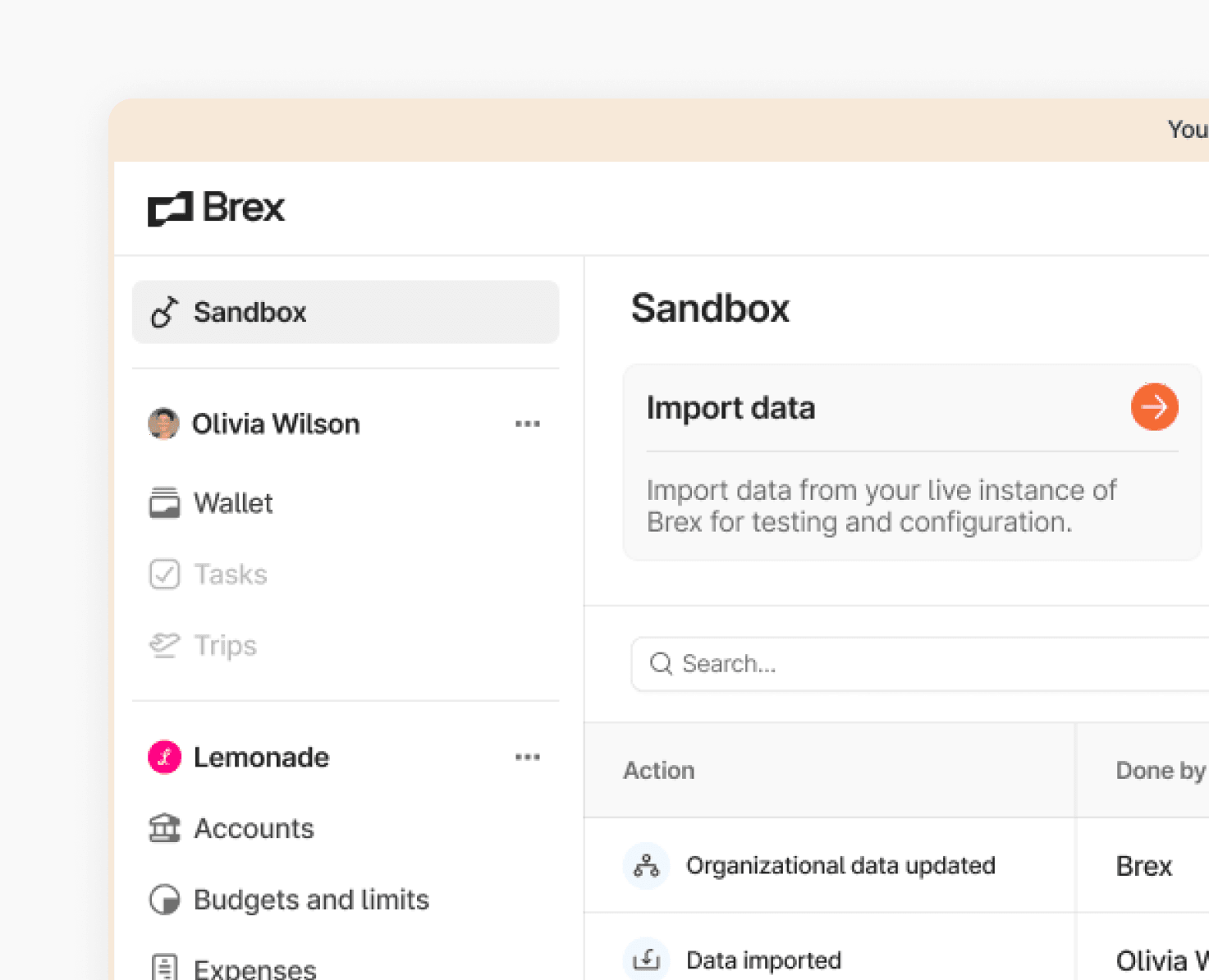This screenshot has width=1209, height=980.
Task: Click Olivia Wilson's profile avatar
Action: [164, 424]
